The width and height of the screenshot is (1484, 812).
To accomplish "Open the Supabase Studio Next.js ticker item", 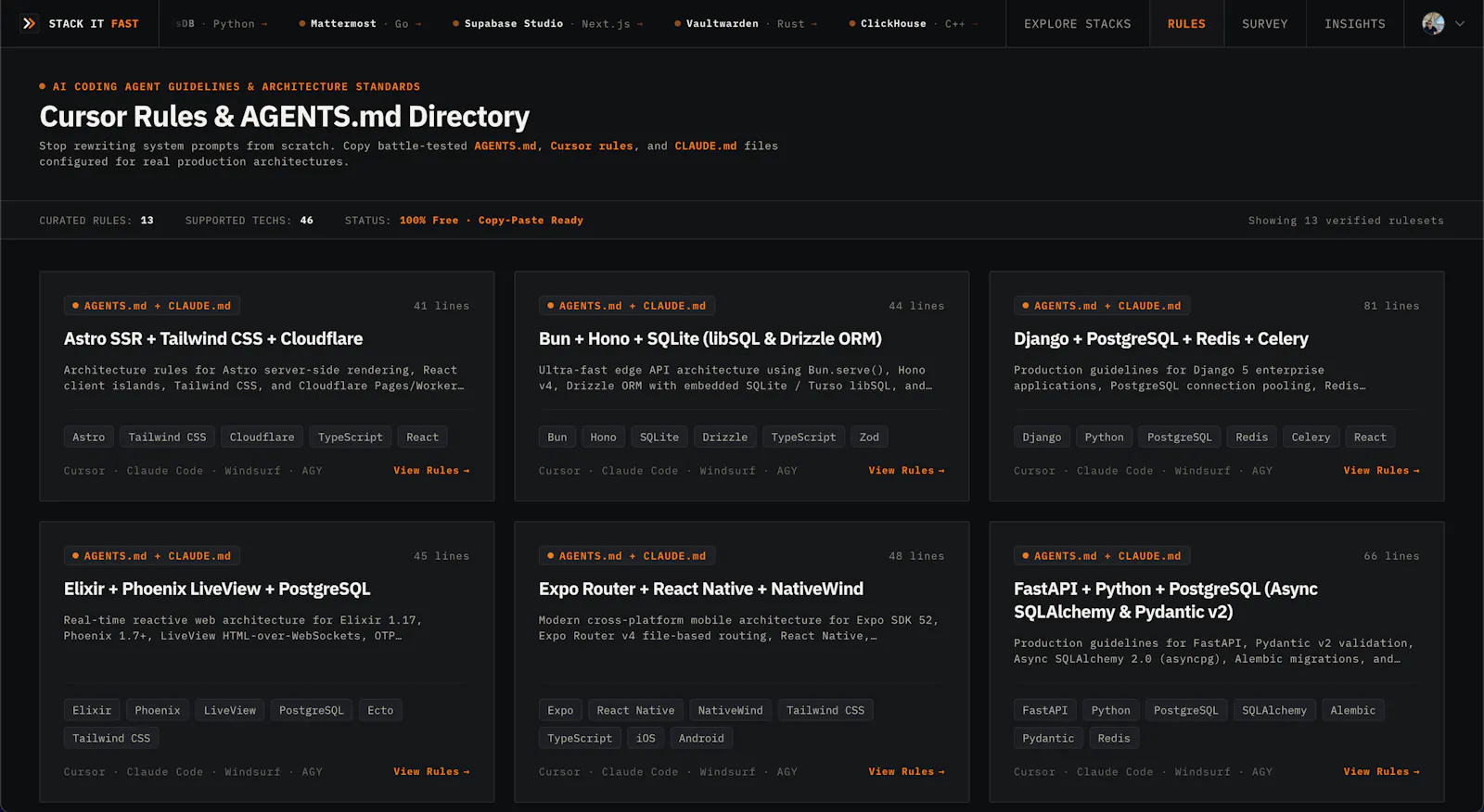I will [x=547, y=24].
